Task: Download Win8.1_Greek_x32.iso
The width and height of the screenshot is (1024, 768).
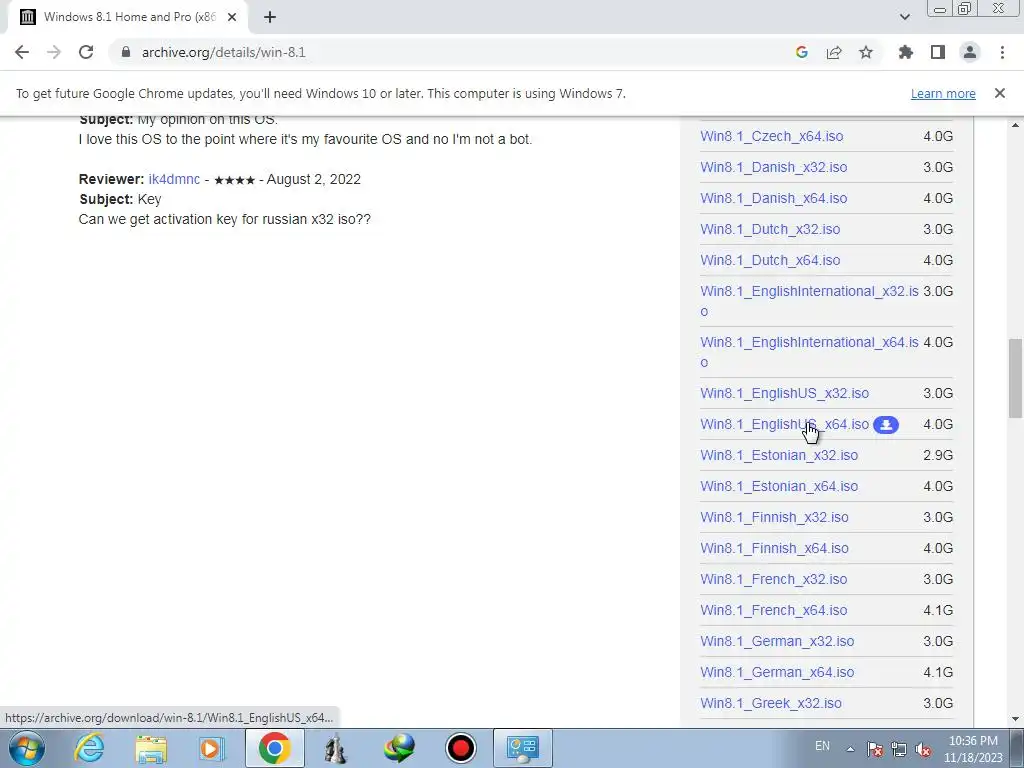Action: tap(771, 703)
